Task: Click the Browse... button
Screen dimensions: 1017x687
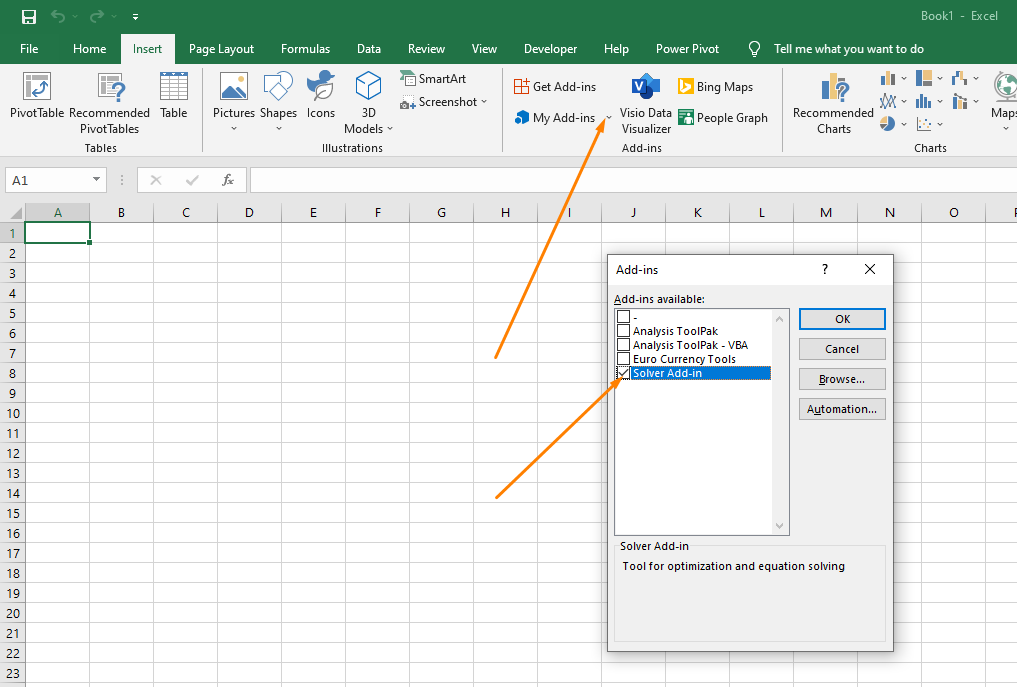Action: click(842, 379)
